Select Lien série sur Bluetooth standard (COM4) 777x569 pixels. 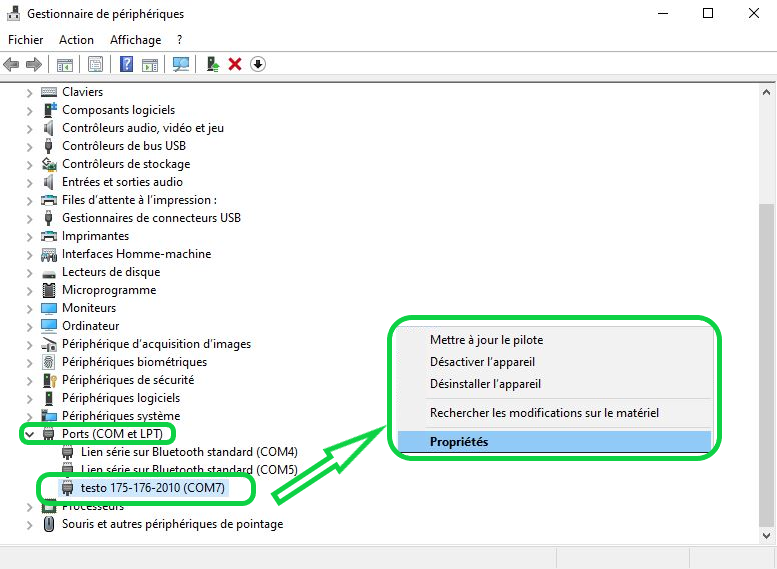click(x=189, y=452)
